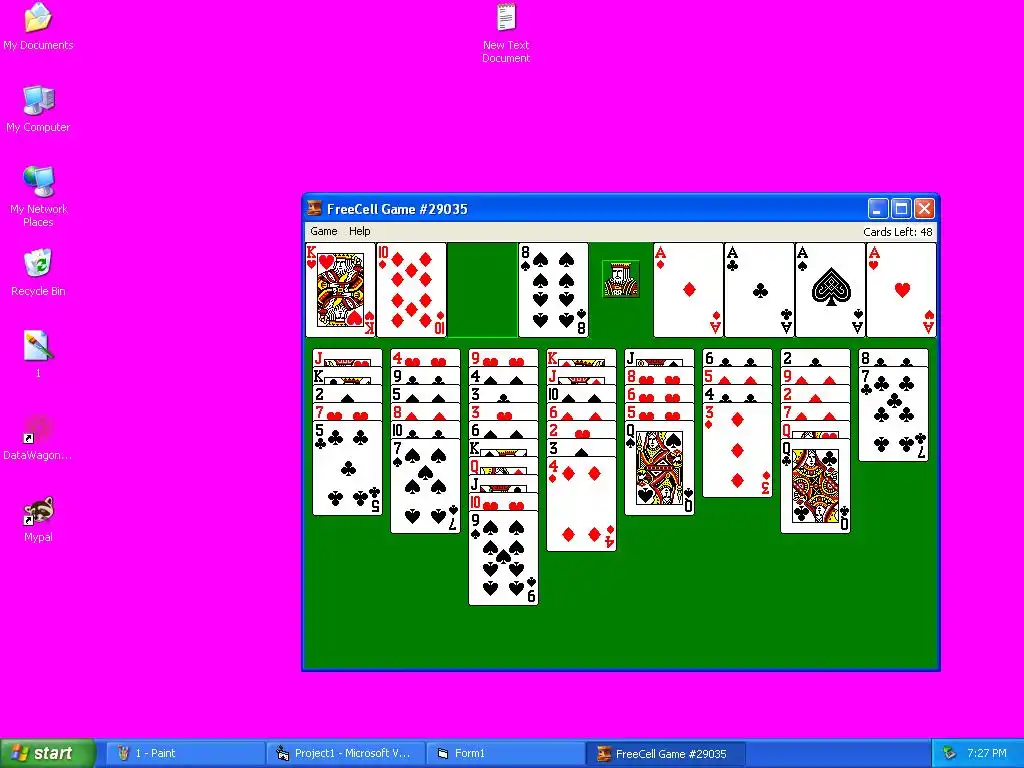Screen dimensions: 1024x768
Task: Click the 8 of Diamonds in second column
Action: 425,412
